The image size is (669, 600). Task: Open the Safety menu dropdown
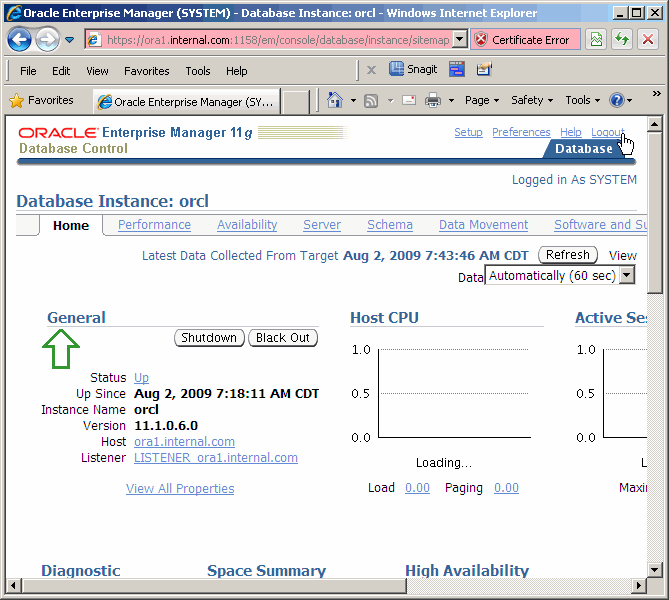(x=532, y=100)
